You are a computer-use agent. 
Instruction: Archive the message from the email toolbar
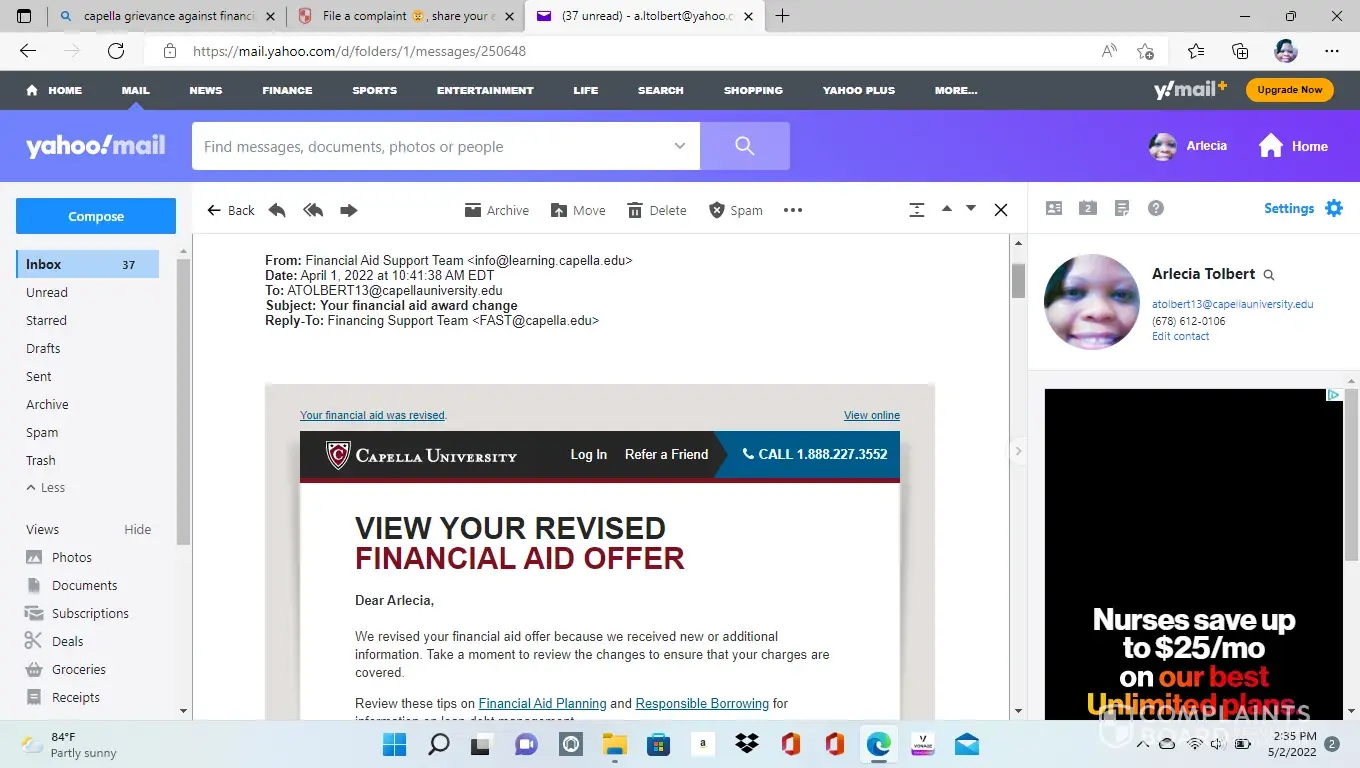click(497, 210)
